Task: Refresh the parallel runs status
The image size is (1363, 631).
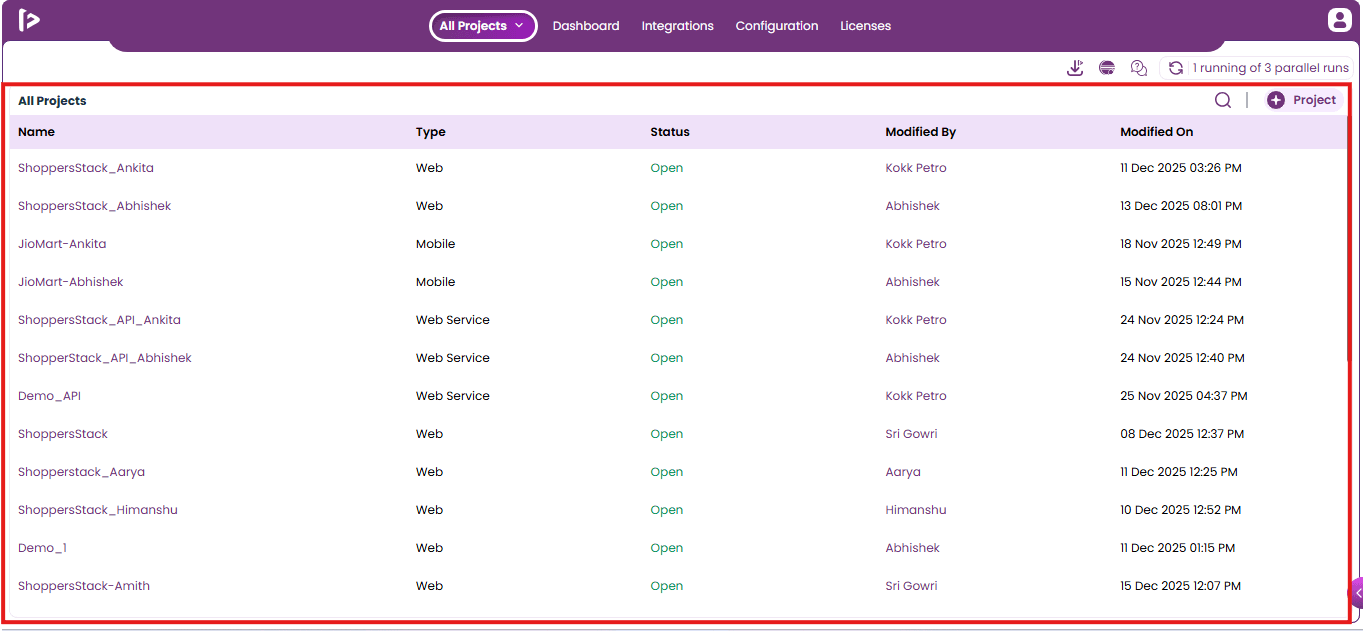Action: [1176, 68]
